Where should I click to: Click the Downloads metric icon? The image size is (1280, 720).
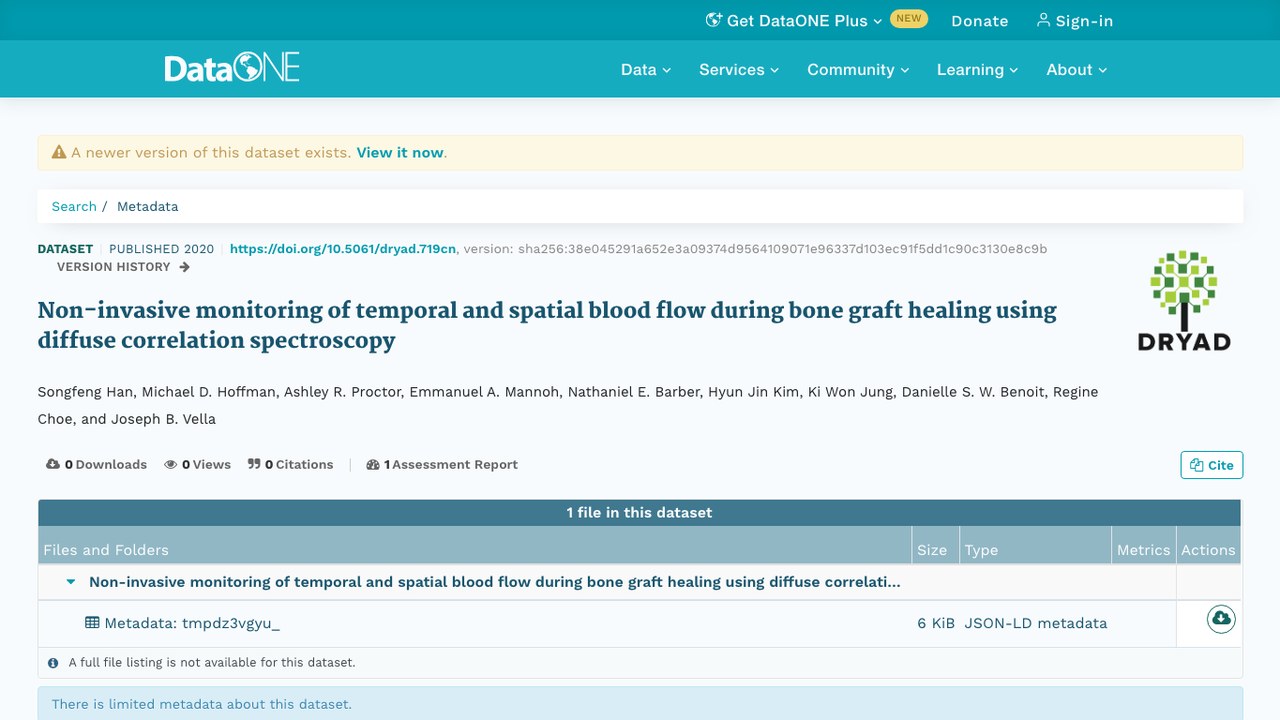click(x=53, y=464)
